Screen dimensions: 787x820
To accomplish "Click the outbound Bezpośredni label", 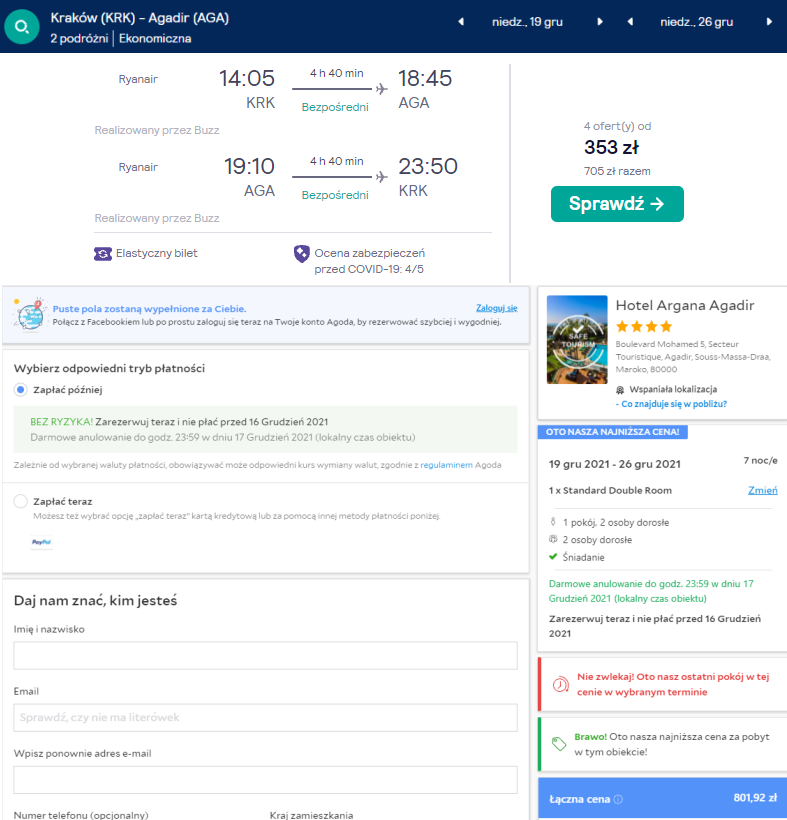I will coord(335,107).
